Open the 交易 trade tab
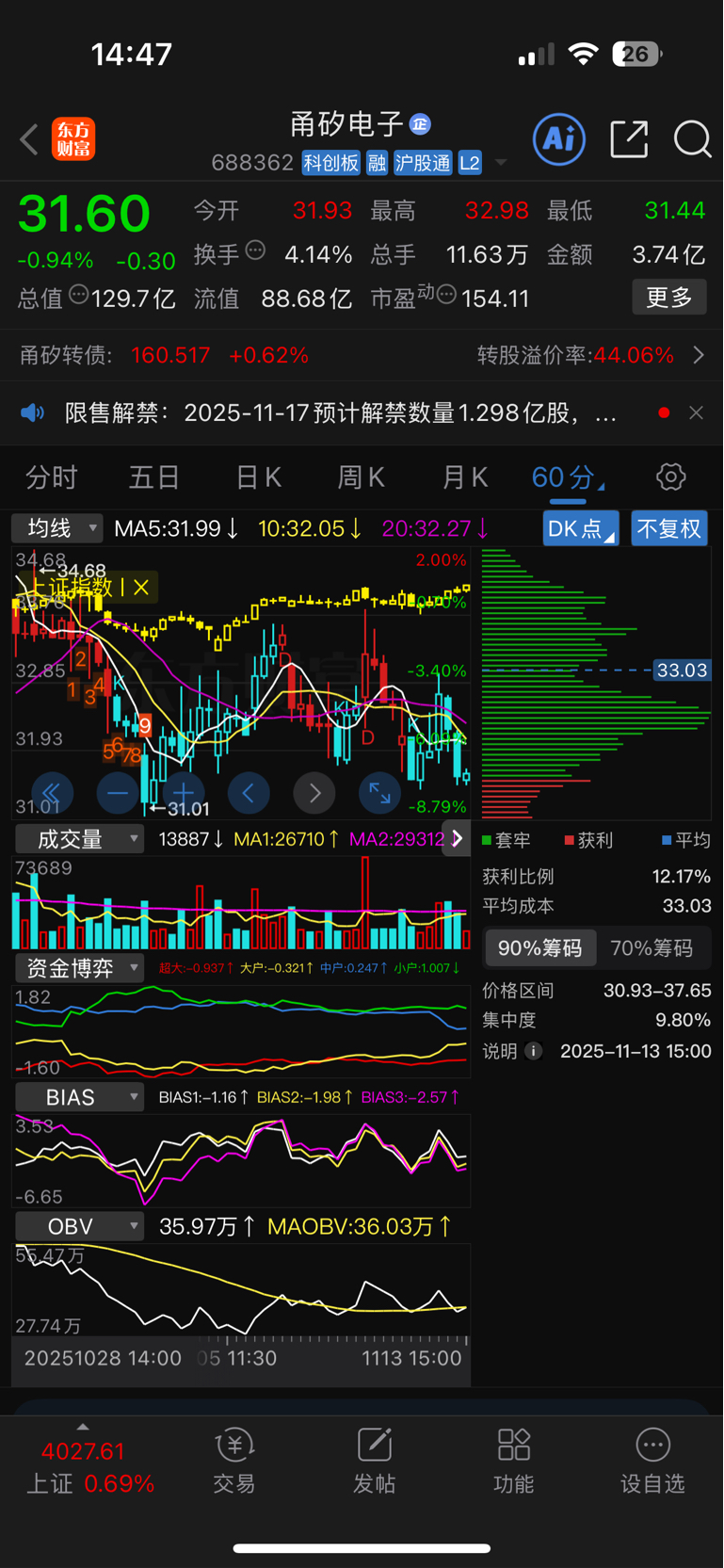 234,1462
